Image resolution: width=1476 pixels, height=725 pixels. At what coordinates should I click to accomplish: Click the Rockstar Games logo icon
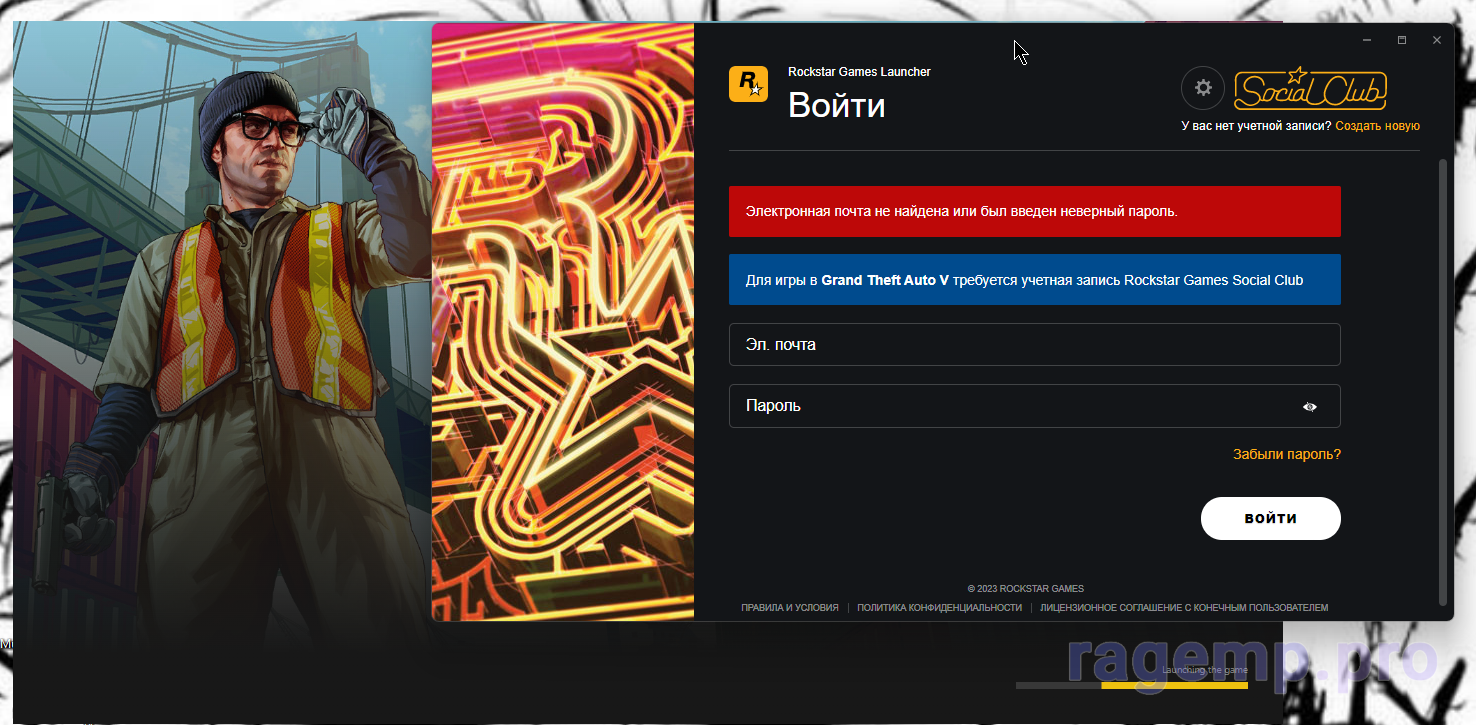tap(748, 85)
